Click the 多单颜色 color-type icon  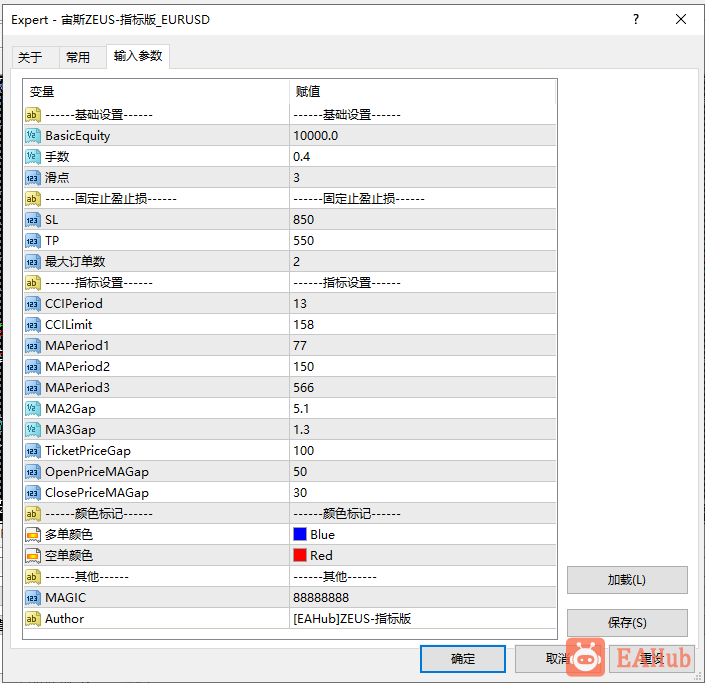[x=33, y=535]
